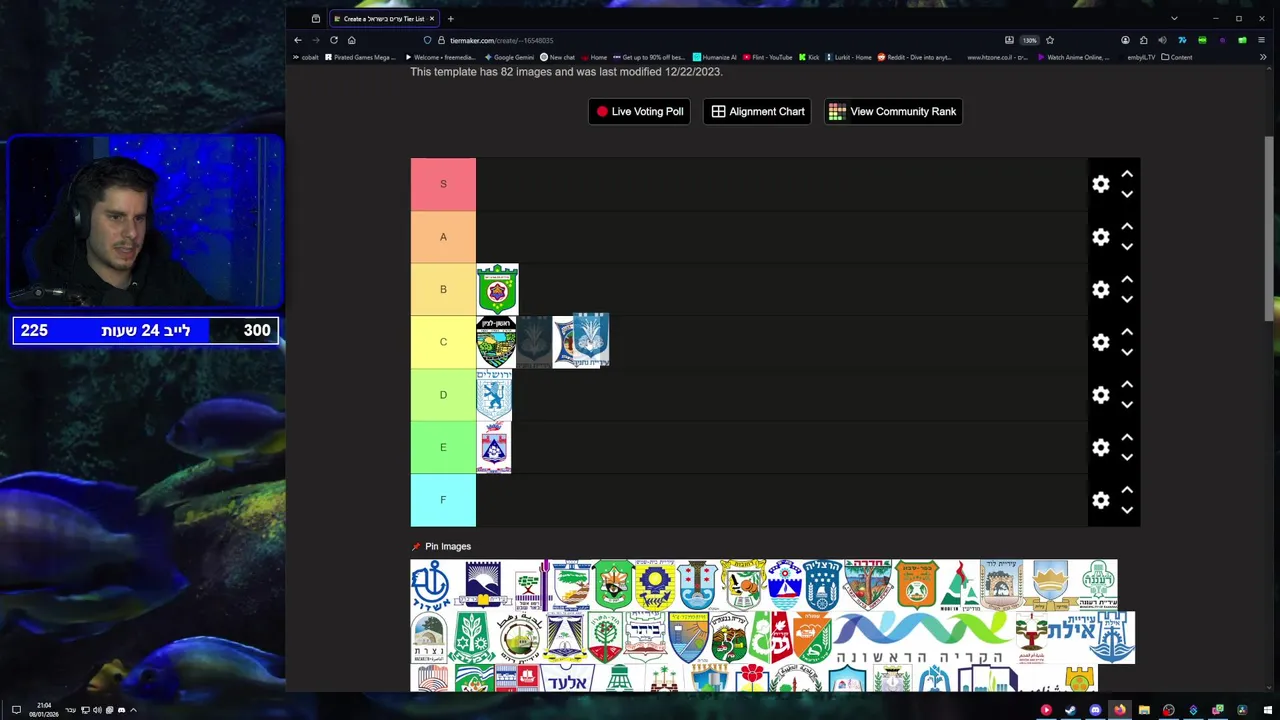
Task: Move D tier row down with chevron
Action: coord(1127,405)
